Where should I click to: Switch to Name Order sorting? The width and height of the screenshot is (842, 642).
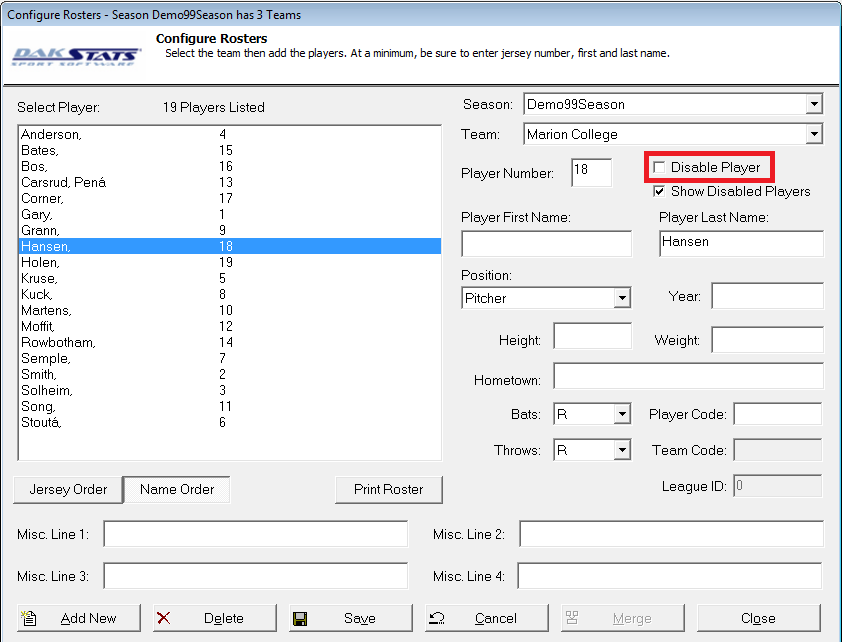tap(176, 489)
